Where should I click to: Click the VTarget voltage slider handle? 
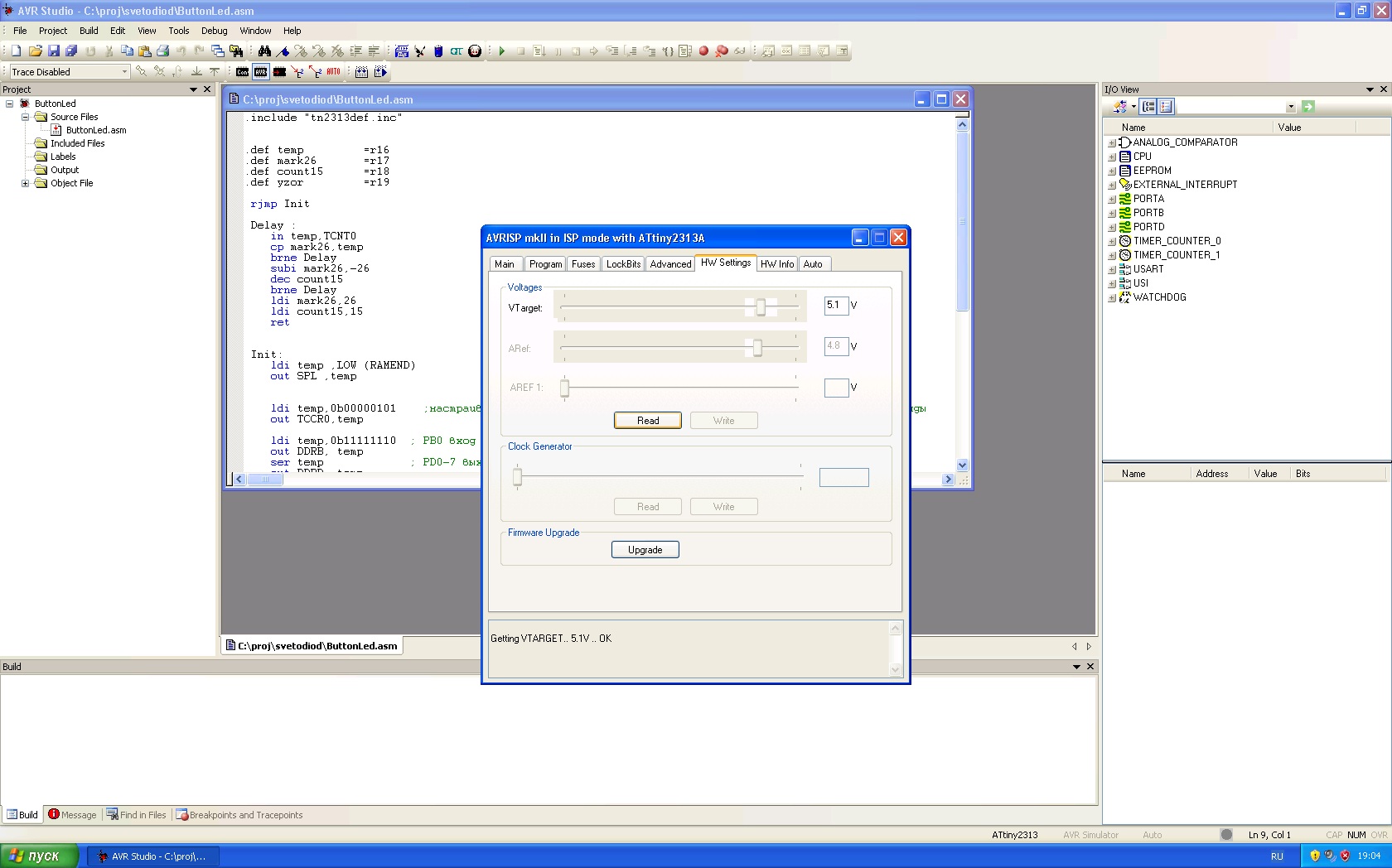(x=761, y=307)
